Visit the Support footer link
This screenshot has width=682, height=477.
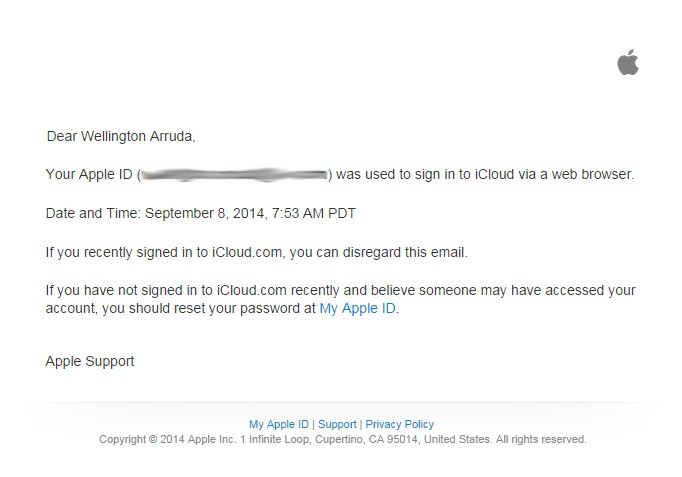click(337, 424)
